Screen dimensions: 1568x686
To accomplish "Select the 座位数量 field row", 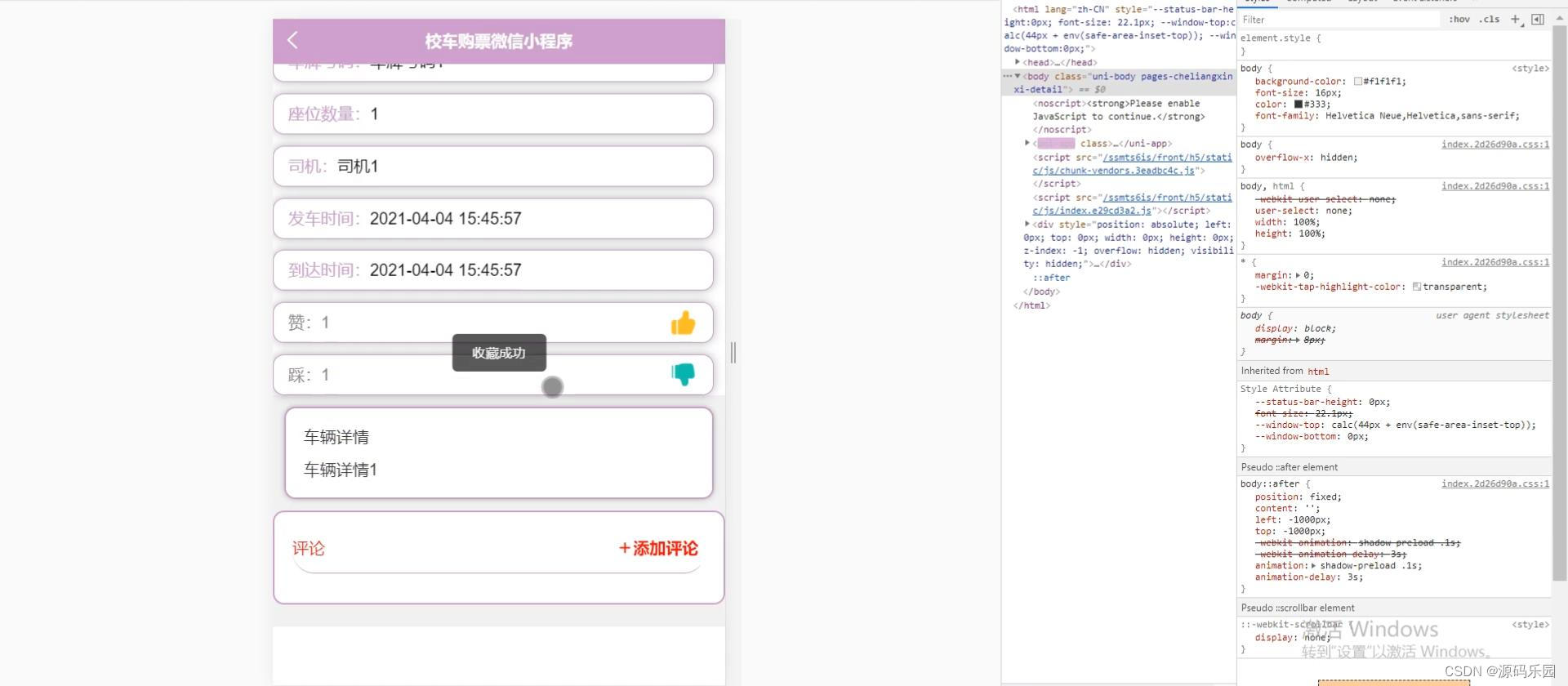I will pyautogui.click(x=493, y=114).
